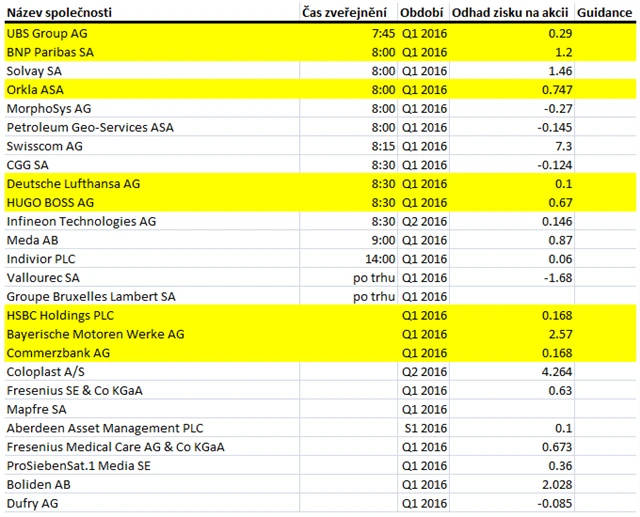This screenshot has width=640, height=517.
Task: Click the 0.36 estimate for ProSiebenSat.1
Action: click(560, 465)
